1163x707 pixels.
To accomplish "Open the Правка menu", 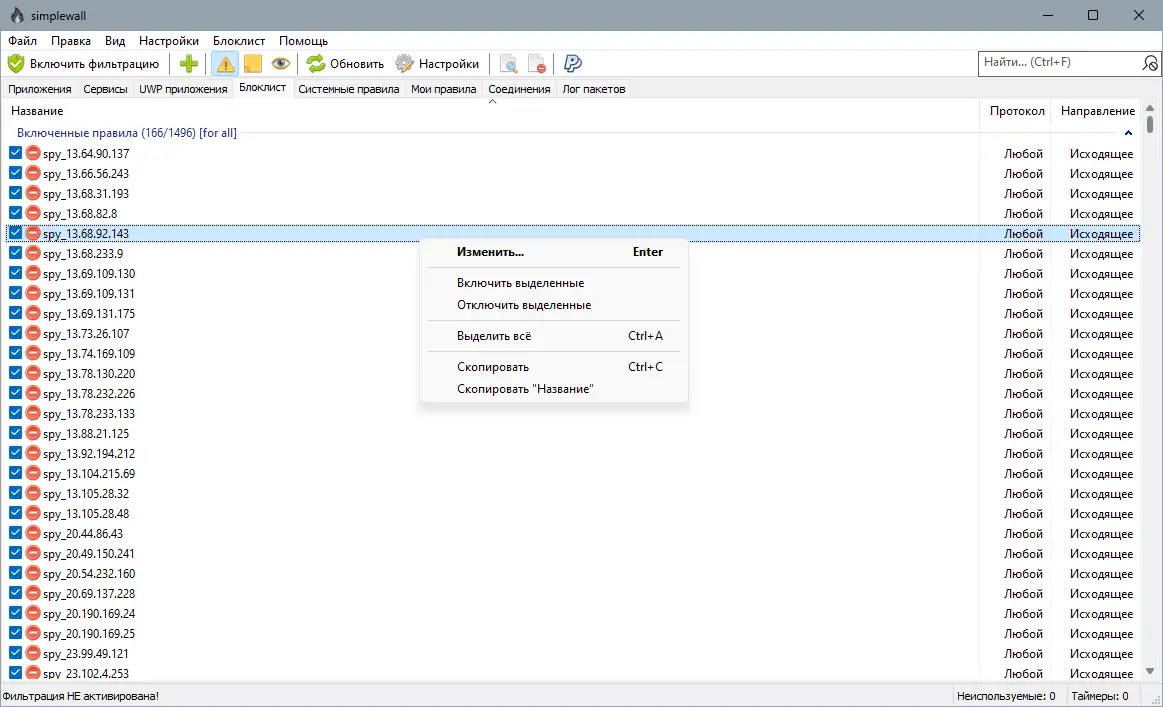I will (x=70, y=41).
